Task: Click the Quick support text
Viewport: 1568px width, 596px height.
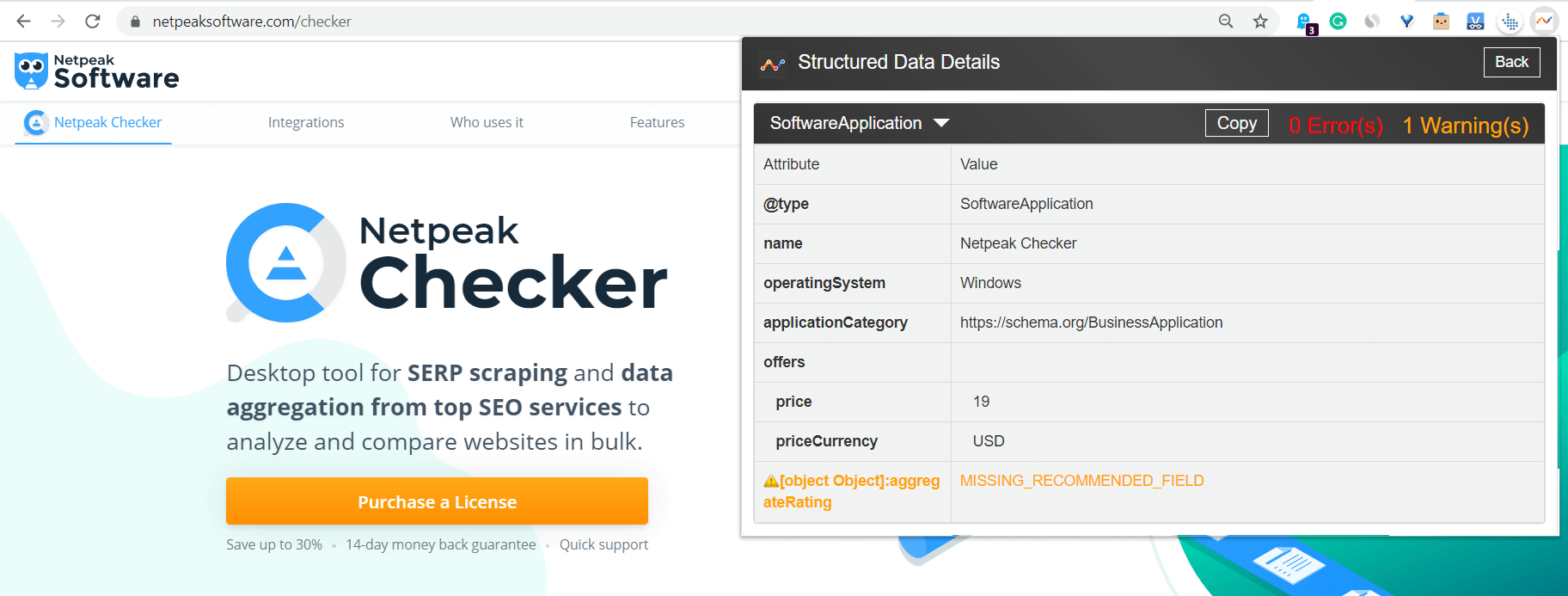Action: point(603,544)
